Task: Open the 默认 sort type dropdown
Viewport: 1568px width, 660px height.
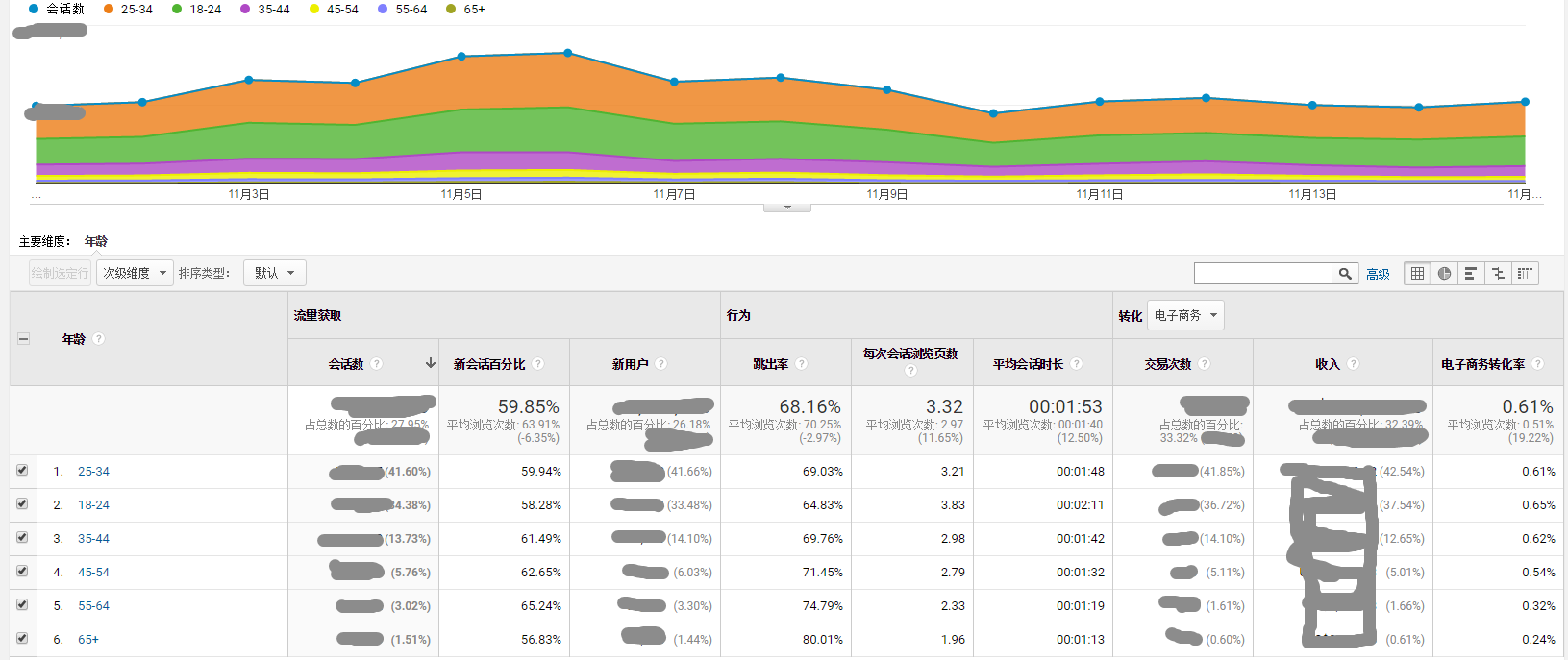Action: click(274, 274)
